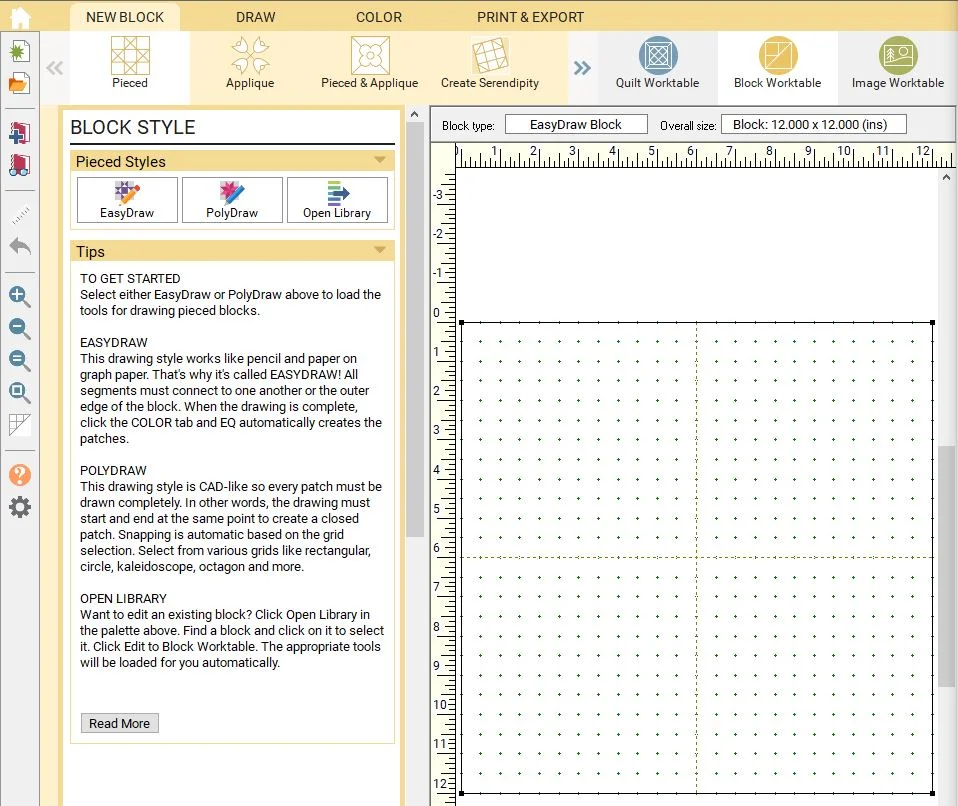958x806 pixels.
Task: Click the POLYDRAW tips heading
Action: pyautogui.click(x=113, y=471)
